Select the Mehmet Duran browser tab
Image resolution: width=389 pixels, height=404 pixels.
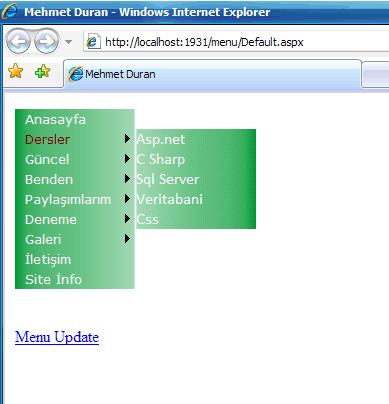coord(212,74)
